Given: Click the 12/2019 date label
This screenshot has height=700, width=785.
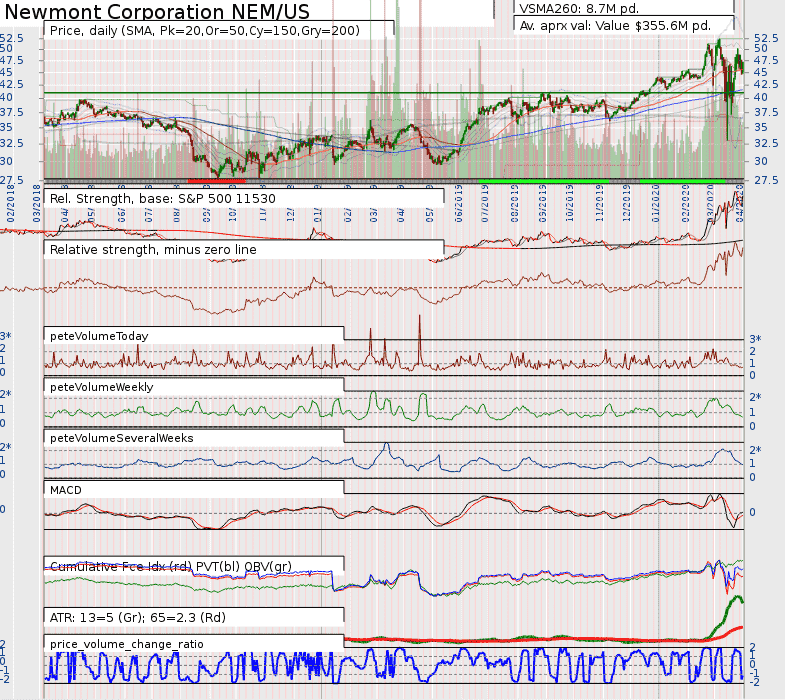Looking at the screenshot, I should (x=626, y=203).
